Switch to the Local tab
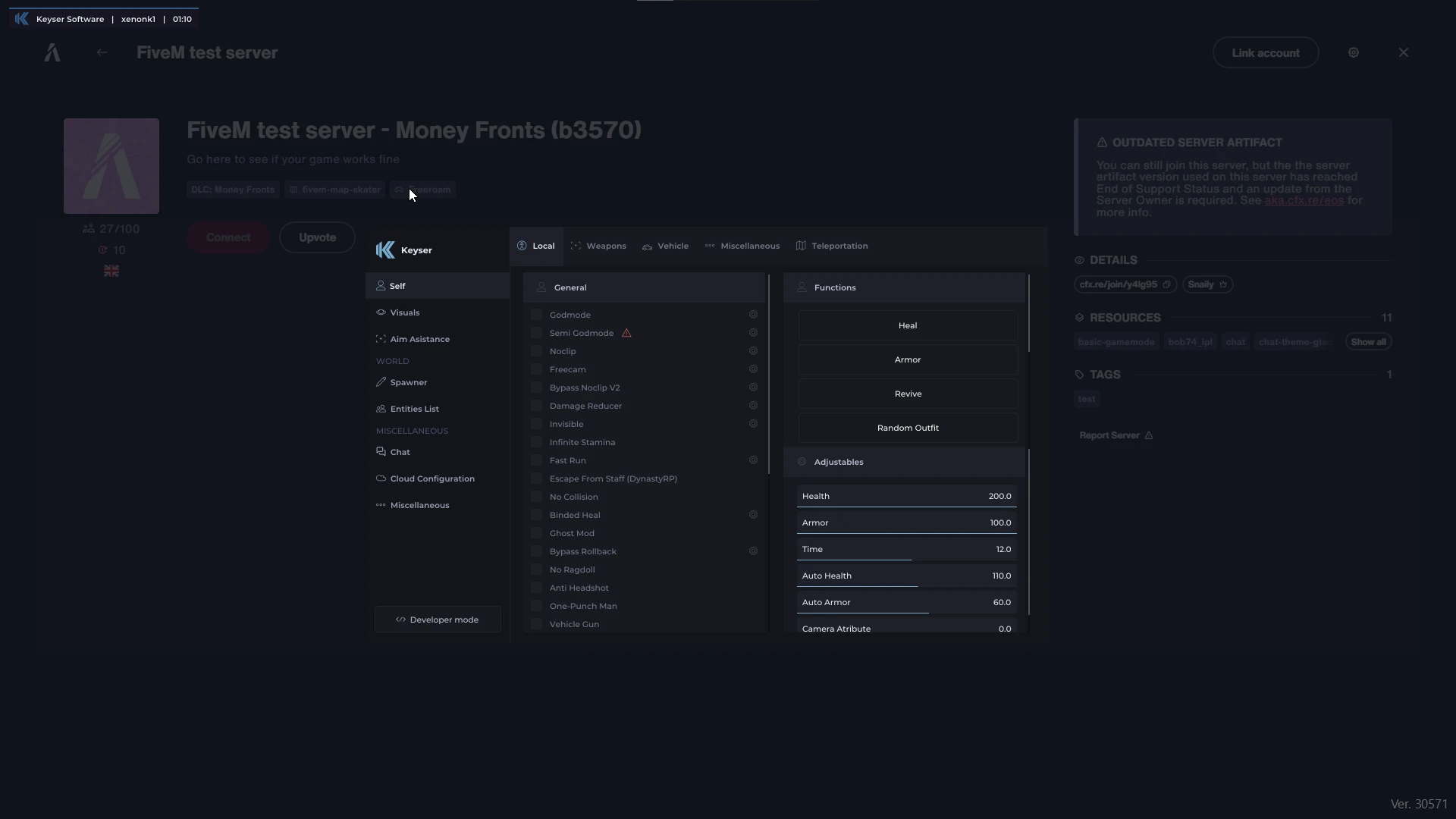 click(536, 246)
